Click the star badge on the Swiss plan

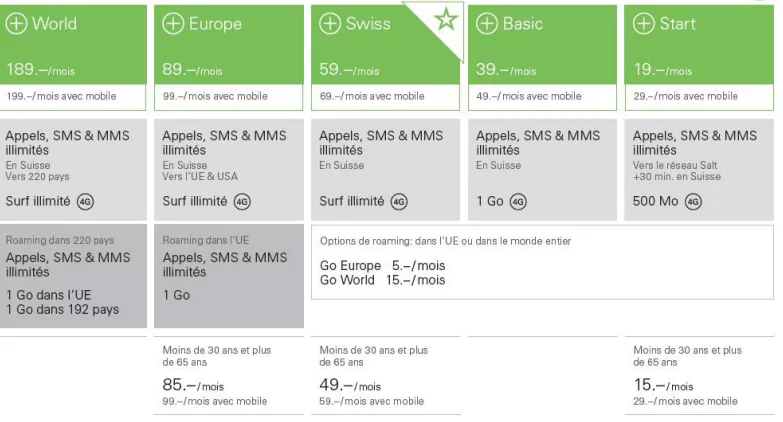[441, 19]
